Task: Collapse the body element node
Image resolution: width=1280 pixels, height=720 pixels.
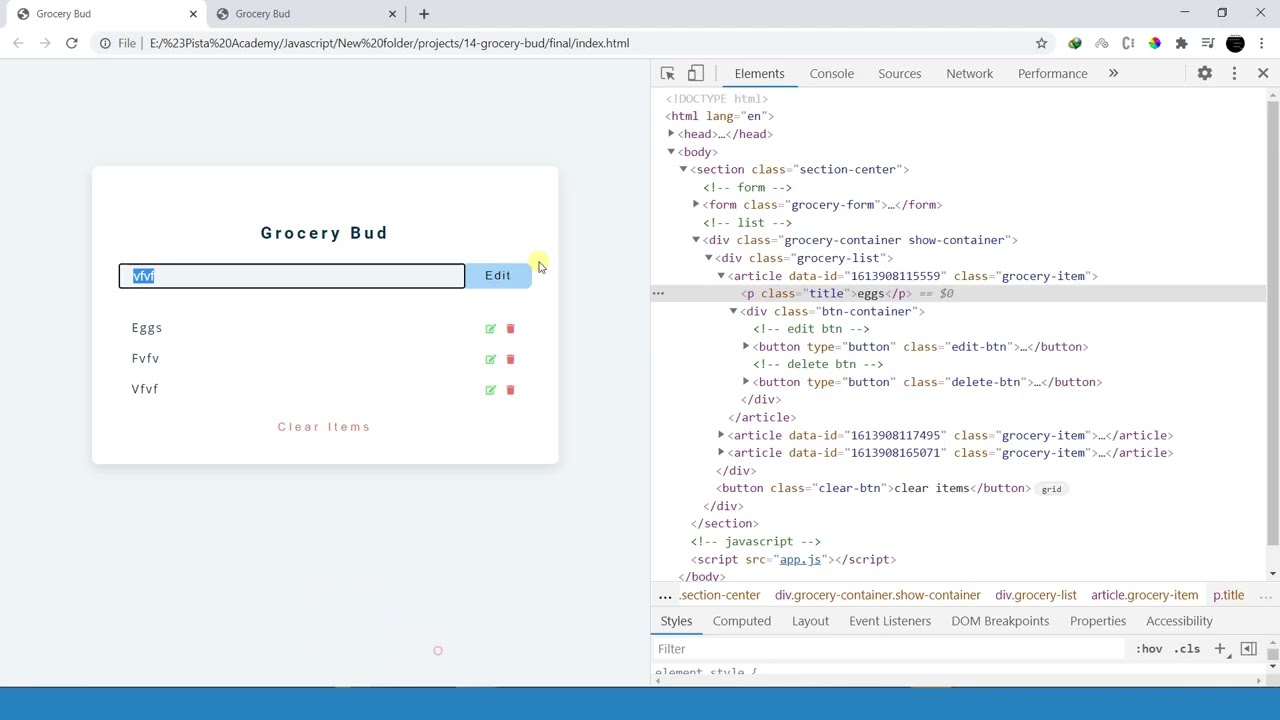Action: [671, 152]
